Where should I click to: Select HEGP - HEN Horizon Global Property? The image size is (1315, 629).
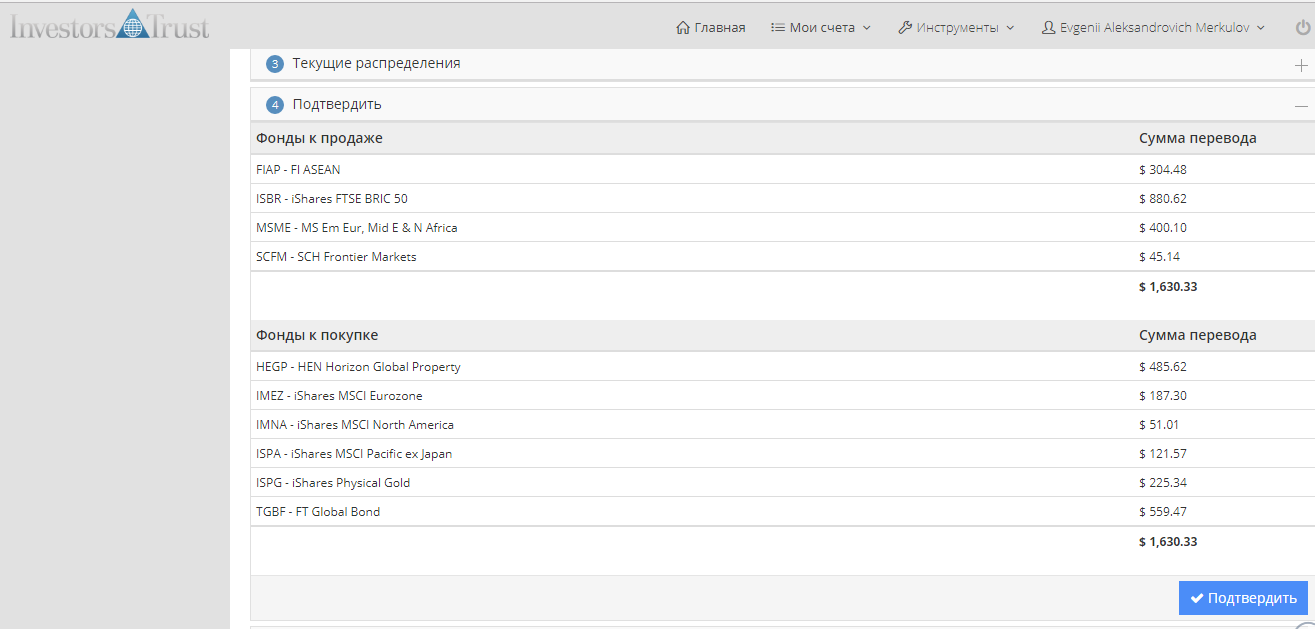click(x=782, y=366)
